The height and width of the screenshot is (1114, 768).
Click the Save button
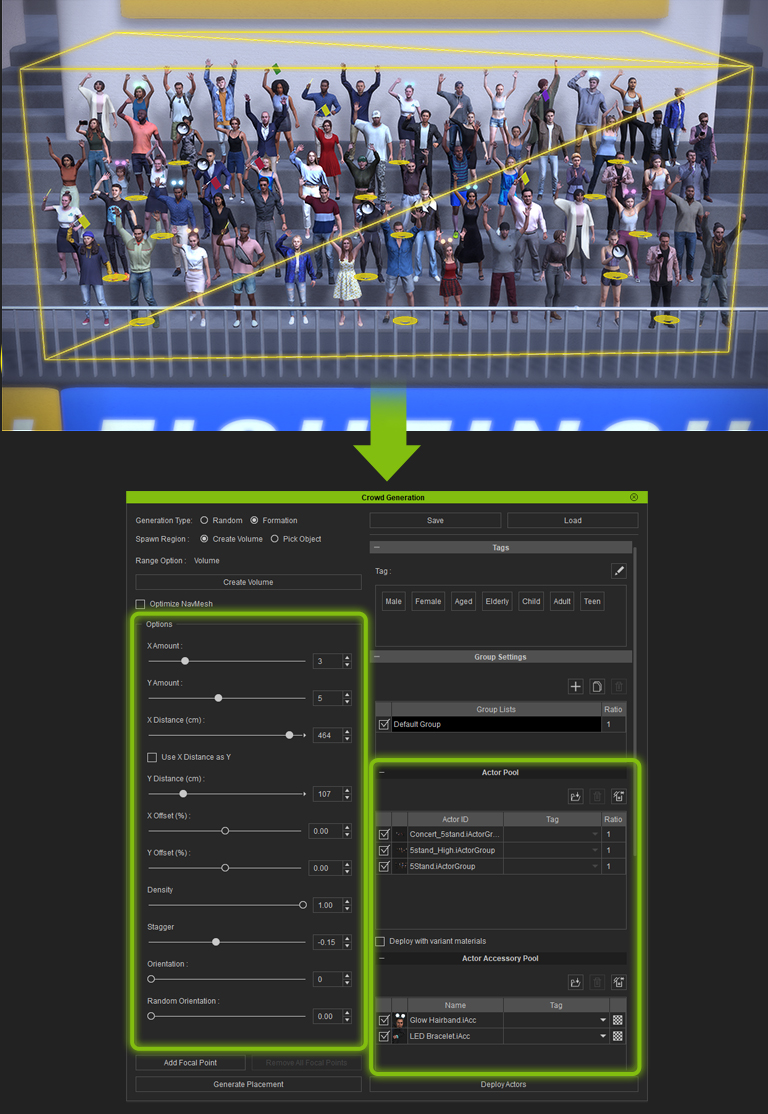pyautogui.click(x=436, y=520)
